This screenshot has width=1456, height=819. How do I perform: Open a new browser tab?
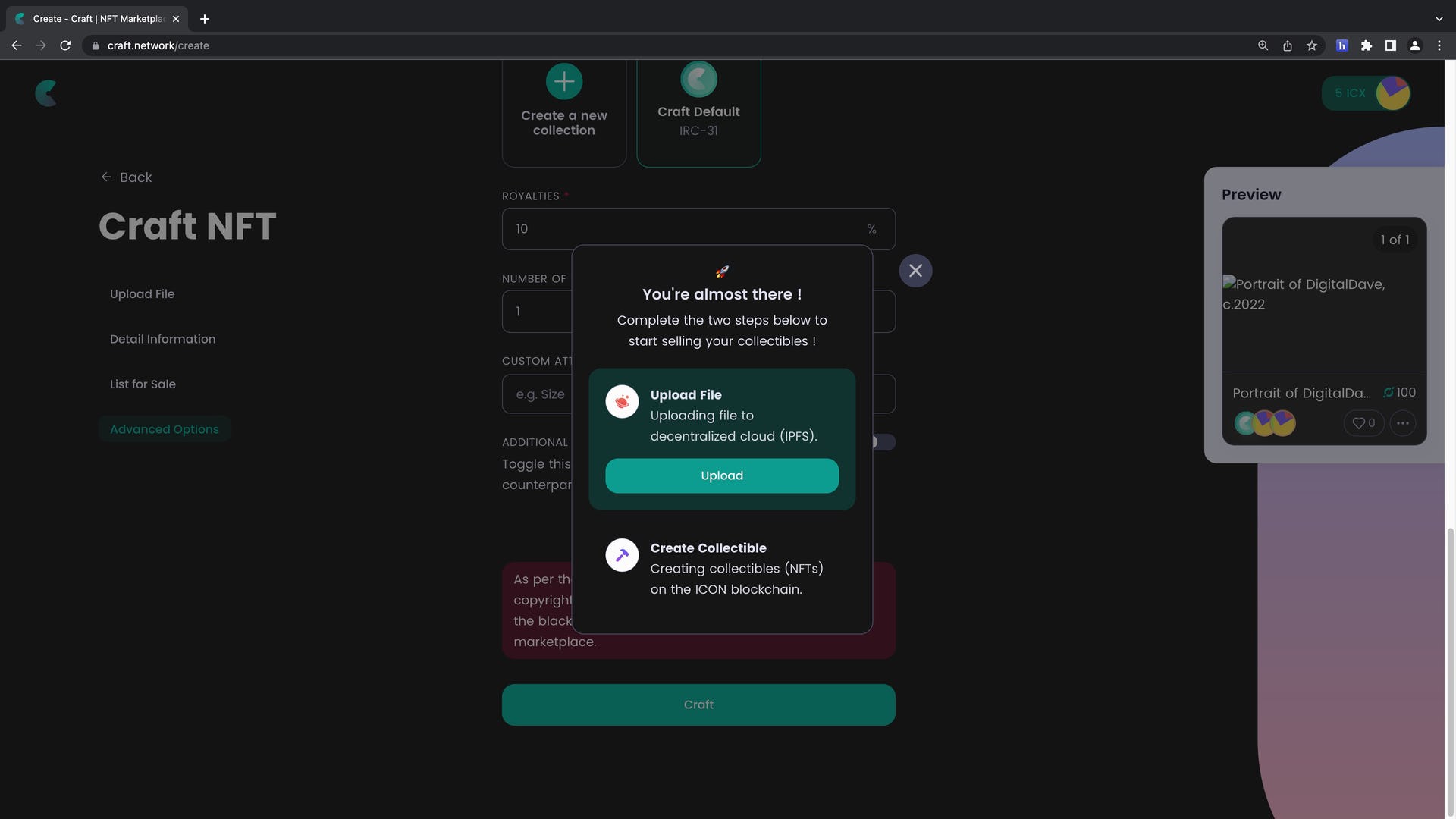coord(204,18)
